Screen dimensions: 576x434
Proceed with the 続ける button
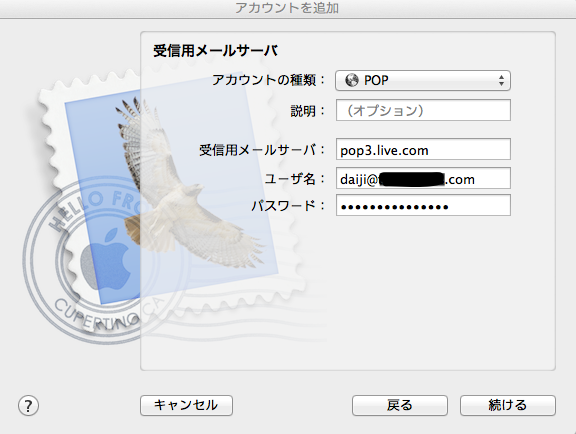tap(508, 405)
